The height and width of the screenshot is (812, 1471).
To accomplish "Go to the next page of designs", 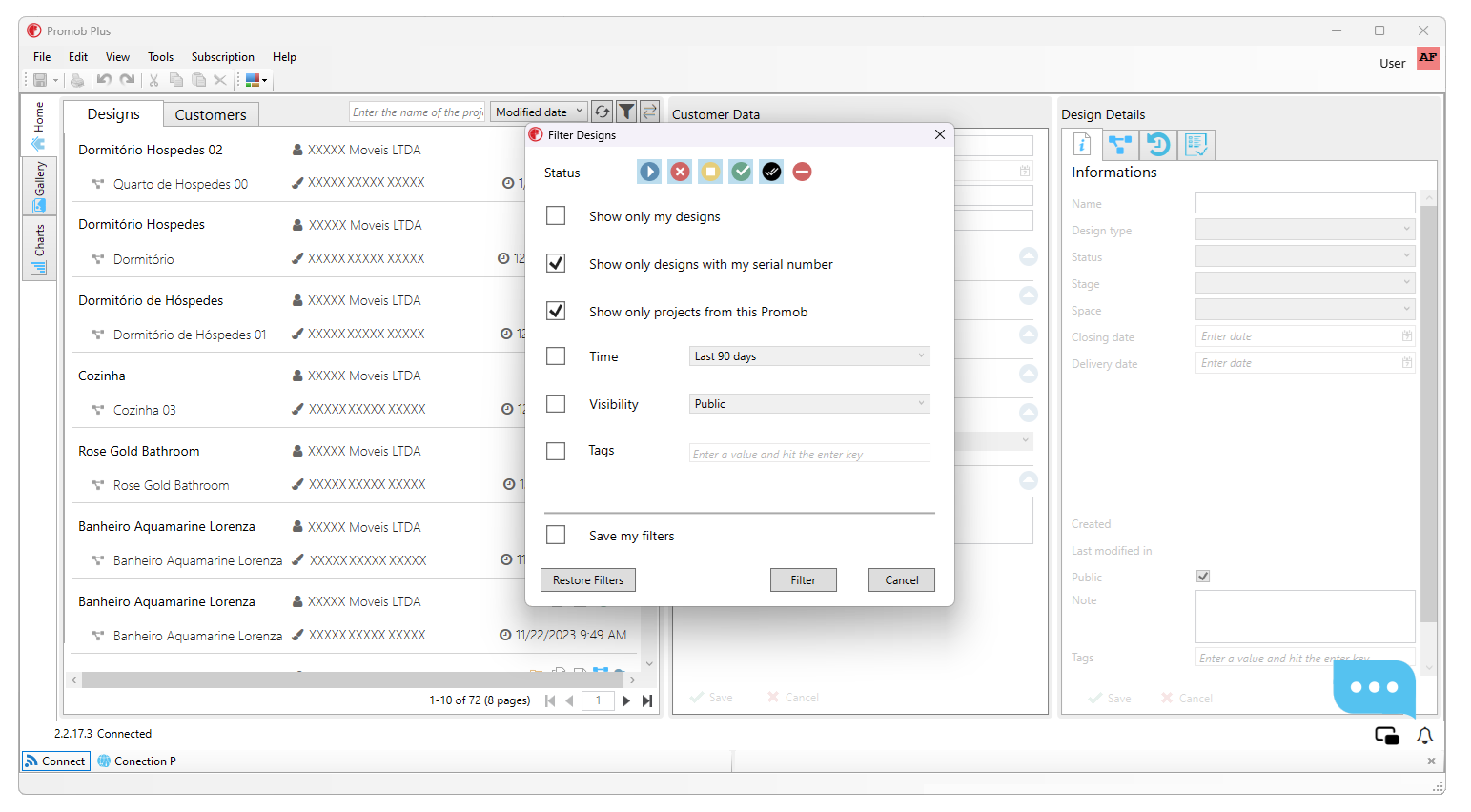I will (626, 700).
